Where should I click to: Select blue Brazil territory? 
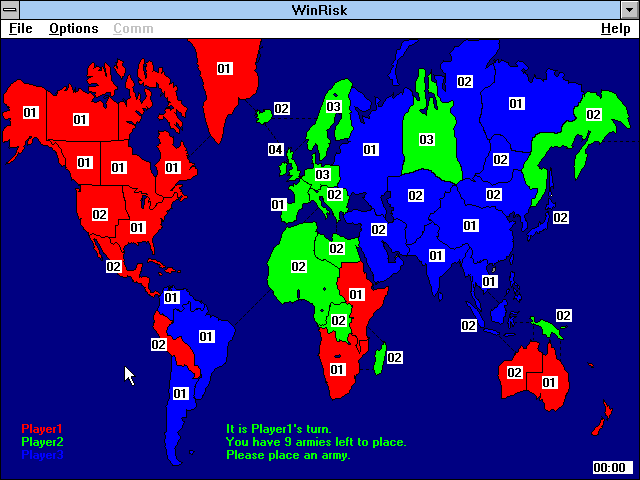point(206,337)
